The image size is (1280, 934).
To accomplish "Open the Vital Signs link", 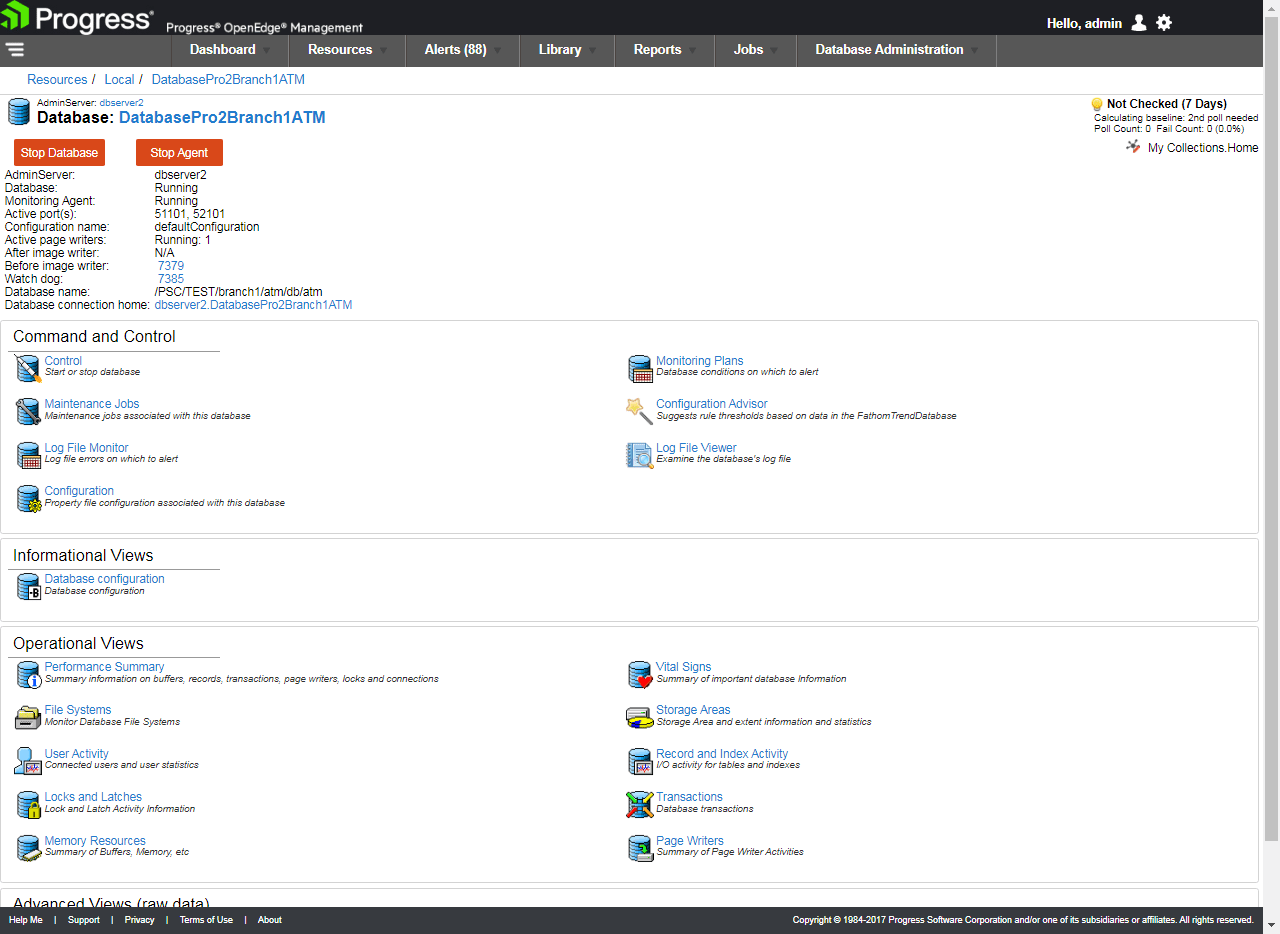I will coord(683,667).
